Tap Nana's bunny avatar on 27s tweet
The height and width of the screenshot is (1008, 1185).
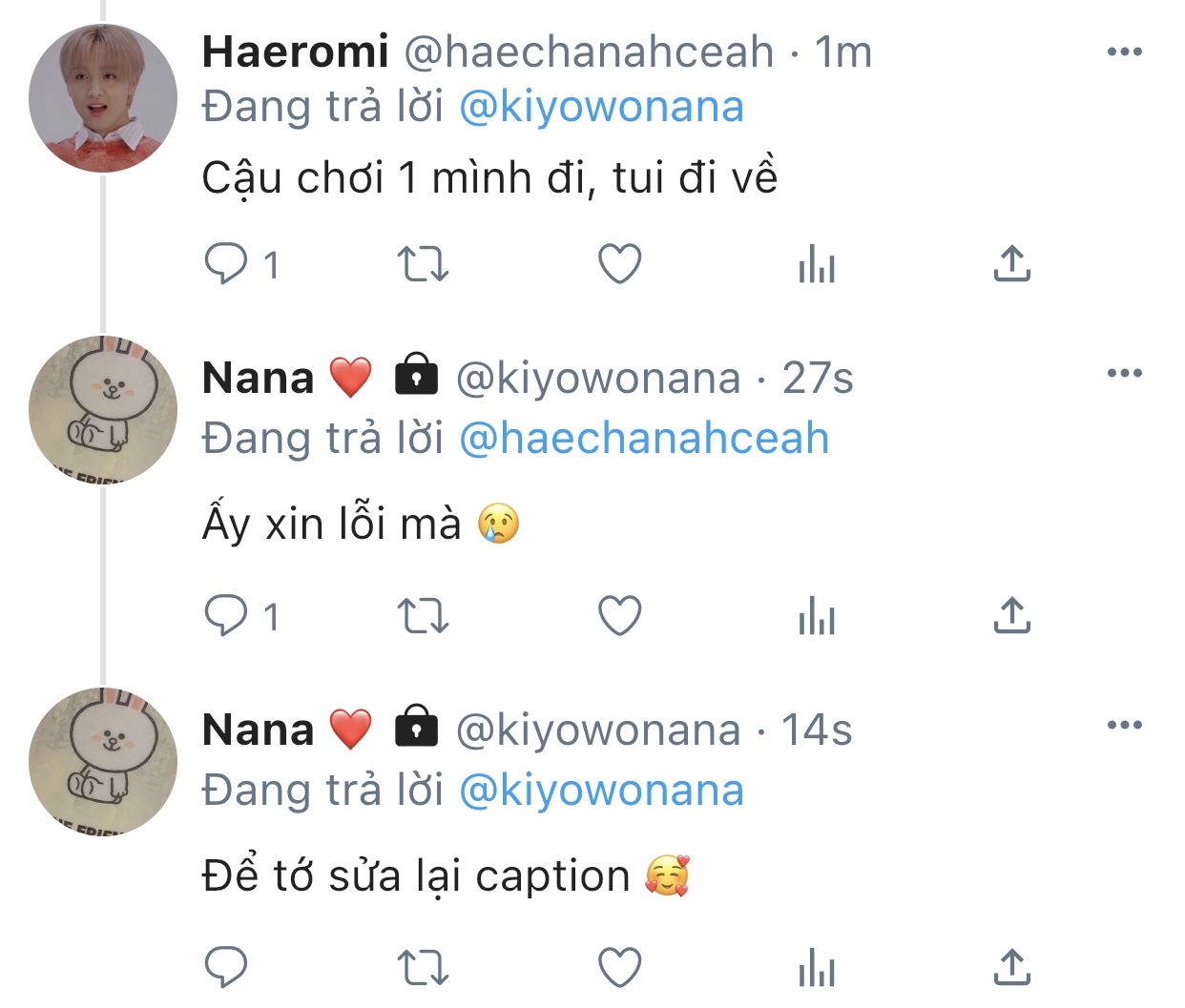[x=103, y=410]
